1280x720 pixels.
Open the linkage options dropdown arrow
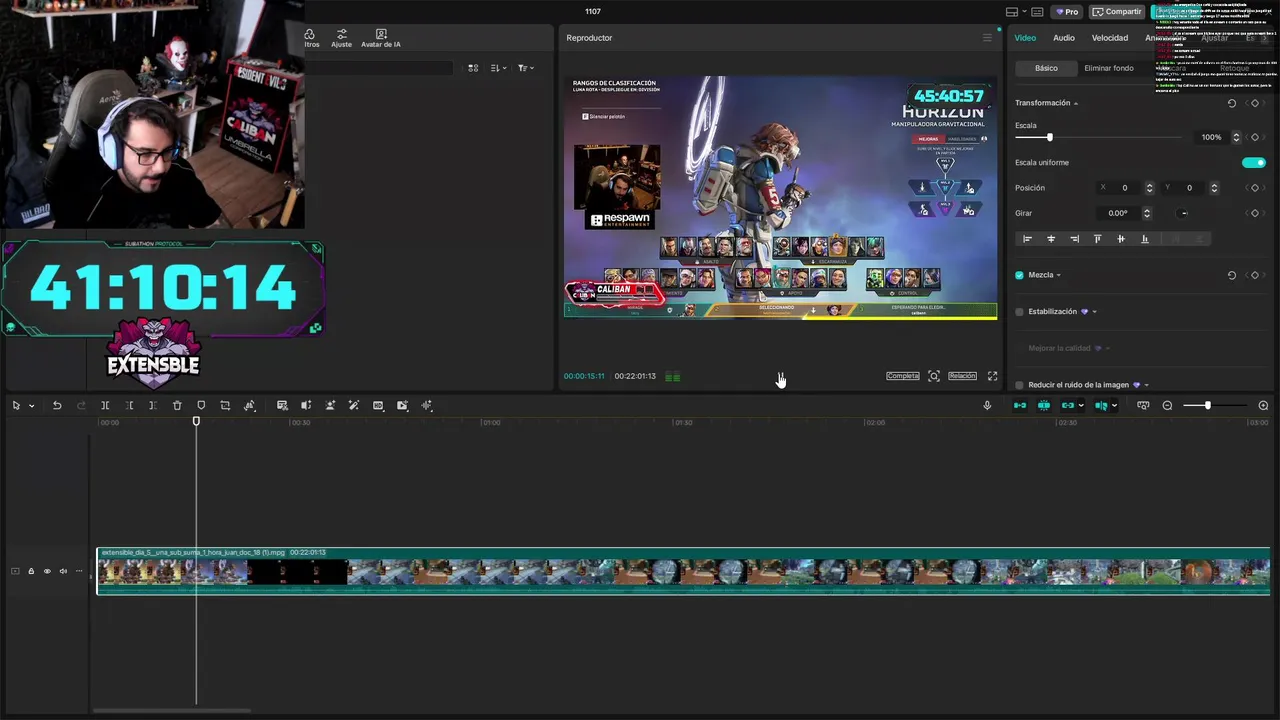coord(1082,406)
